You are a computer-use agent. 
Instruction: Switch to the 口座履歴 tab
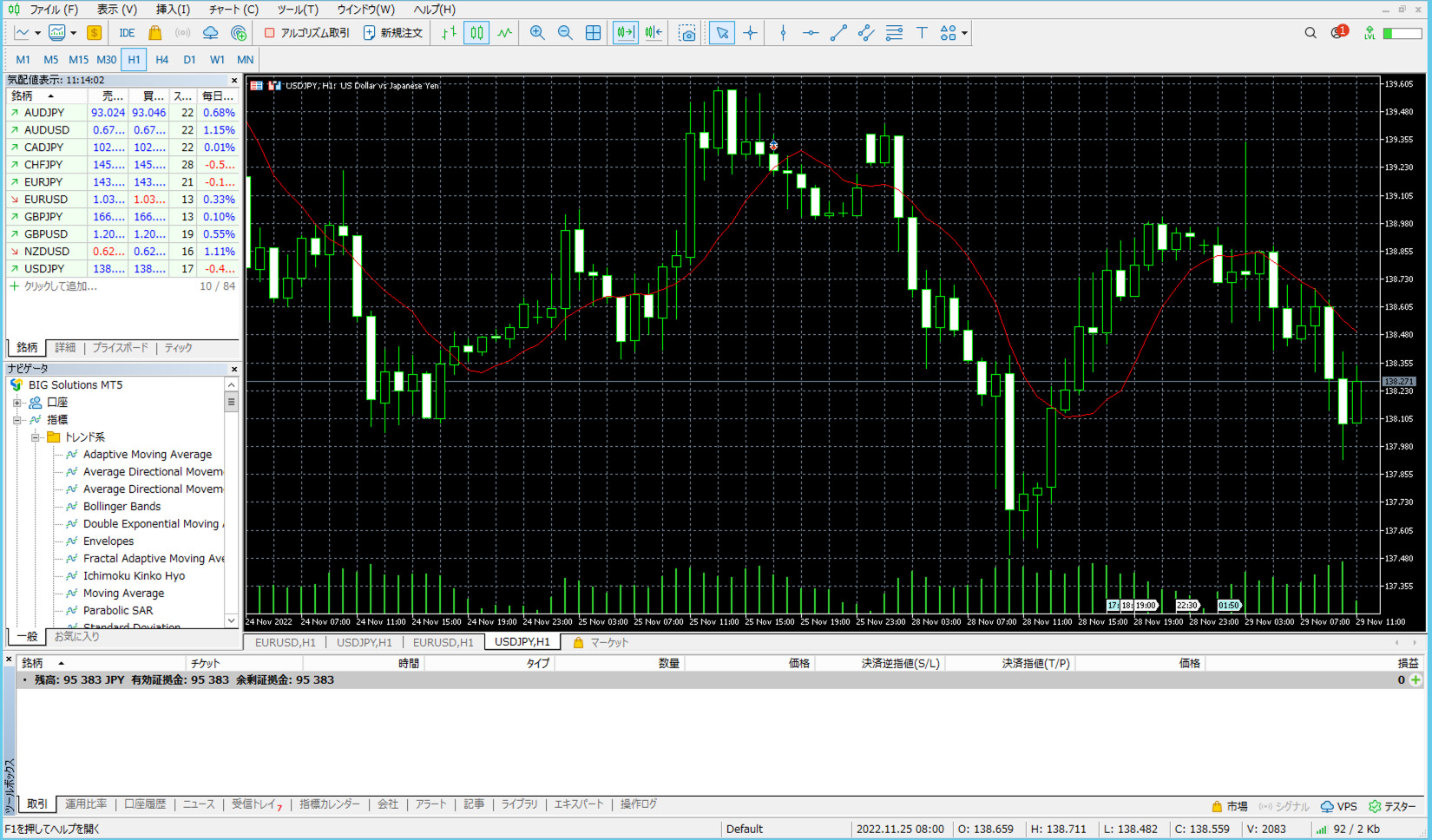click(145, 804)
